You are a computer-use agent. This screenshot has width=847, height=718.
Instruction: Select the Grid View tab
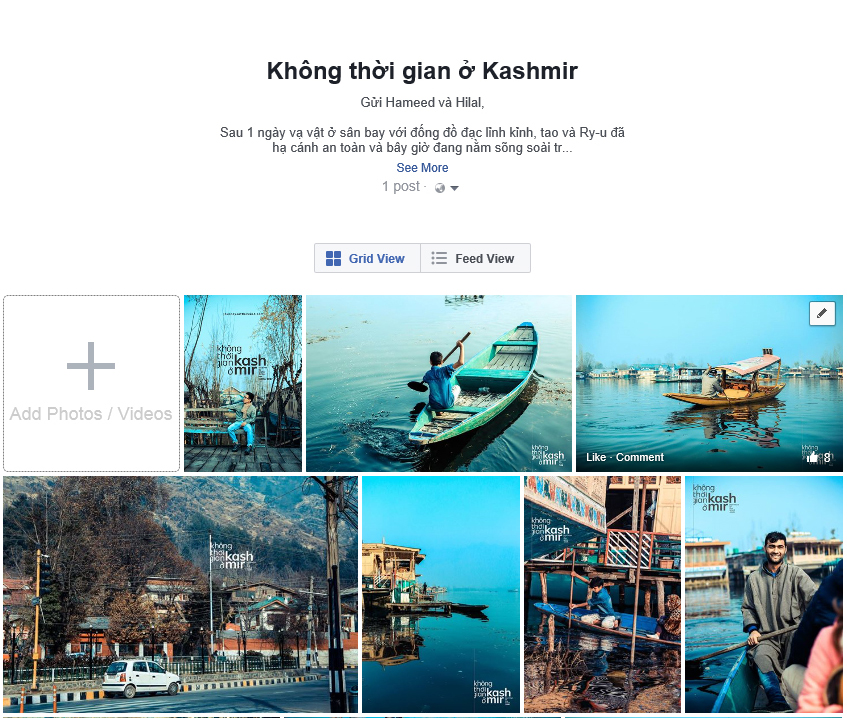367,258
